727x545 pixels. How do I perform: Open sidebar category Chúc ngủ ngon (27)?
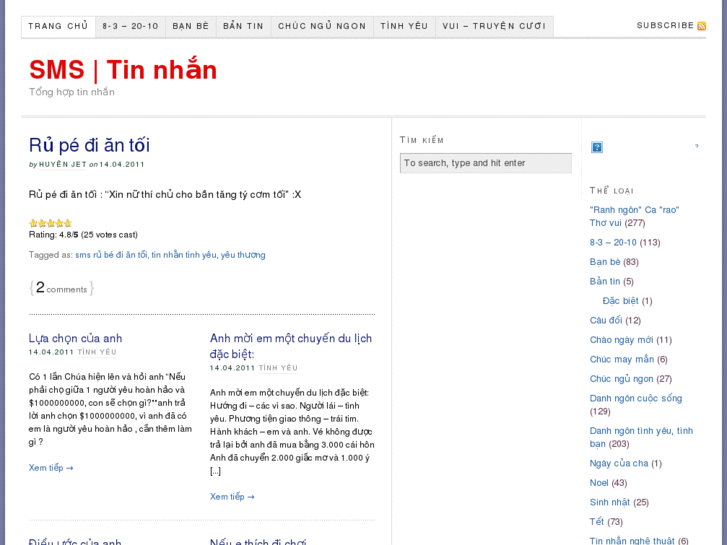[621, 378]
